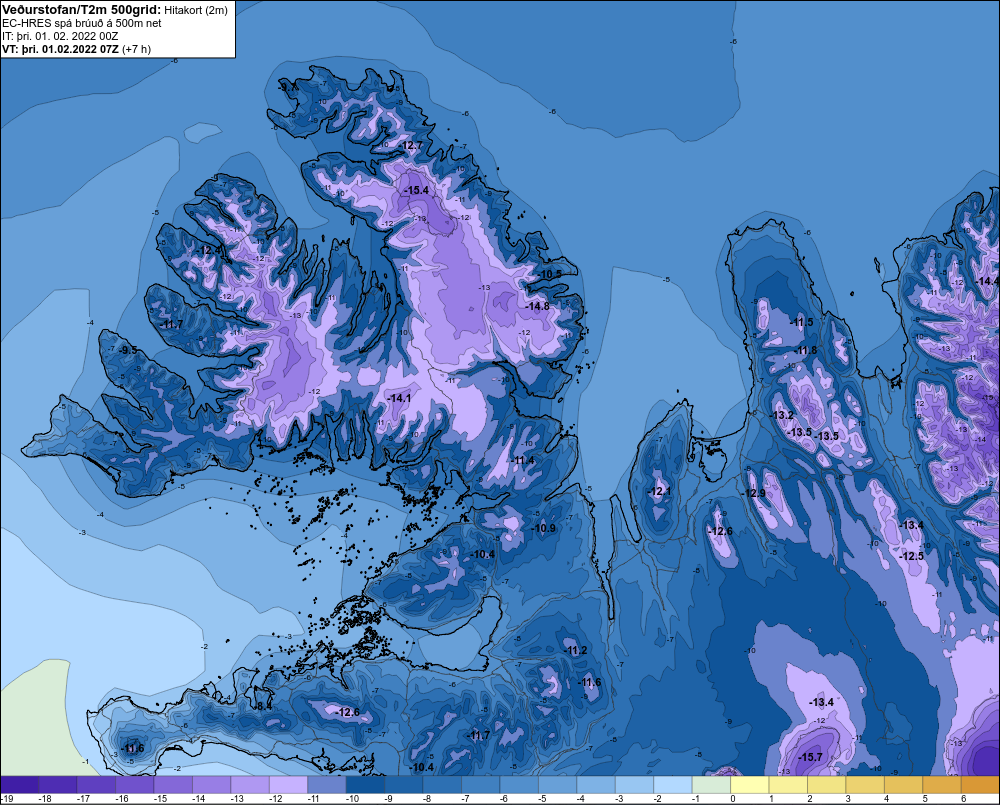Viewport: 1000px width, 805px height.
Task: Click the valid time 'VT: þri. 01.02.2022 07Z'
Action: (x=60, y=49)
